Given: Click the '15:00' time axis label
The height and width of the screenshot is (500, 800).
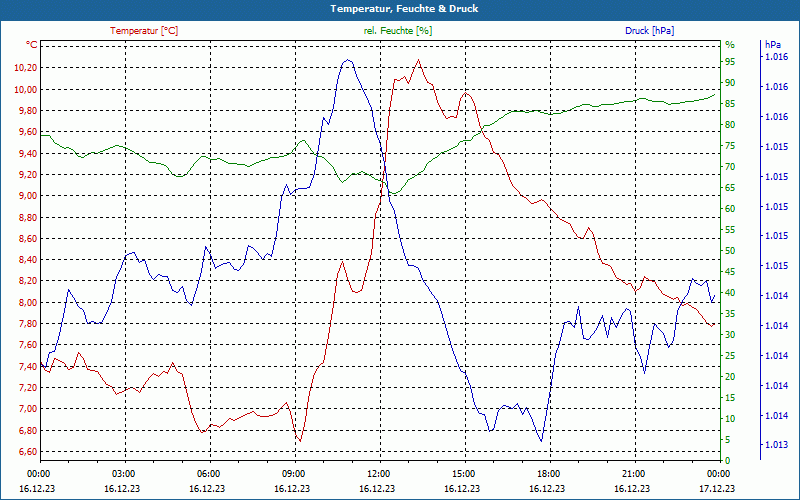Looking at the screenshot, I should pos(463,473).
